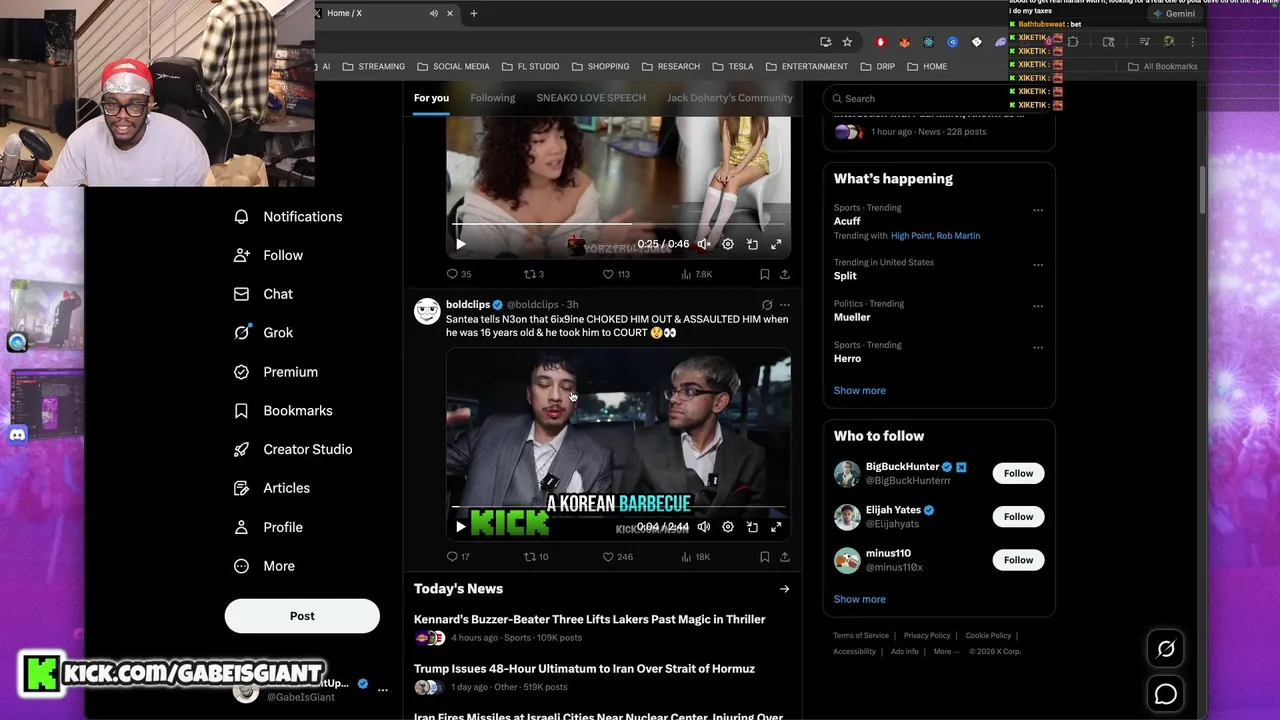The height and width of the screenshot is (720, 1280).
Task: Like the top post with 113 likes
Action: pos(616,274)
